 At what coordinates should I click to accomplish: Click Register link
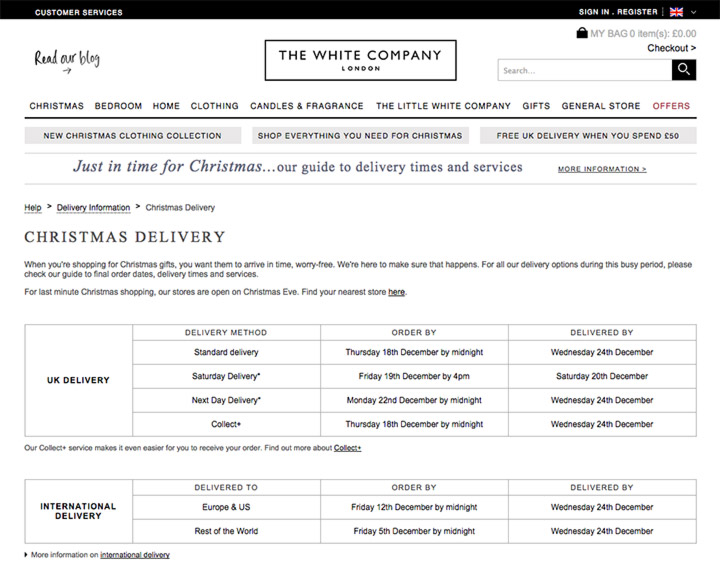coord(637,12)
